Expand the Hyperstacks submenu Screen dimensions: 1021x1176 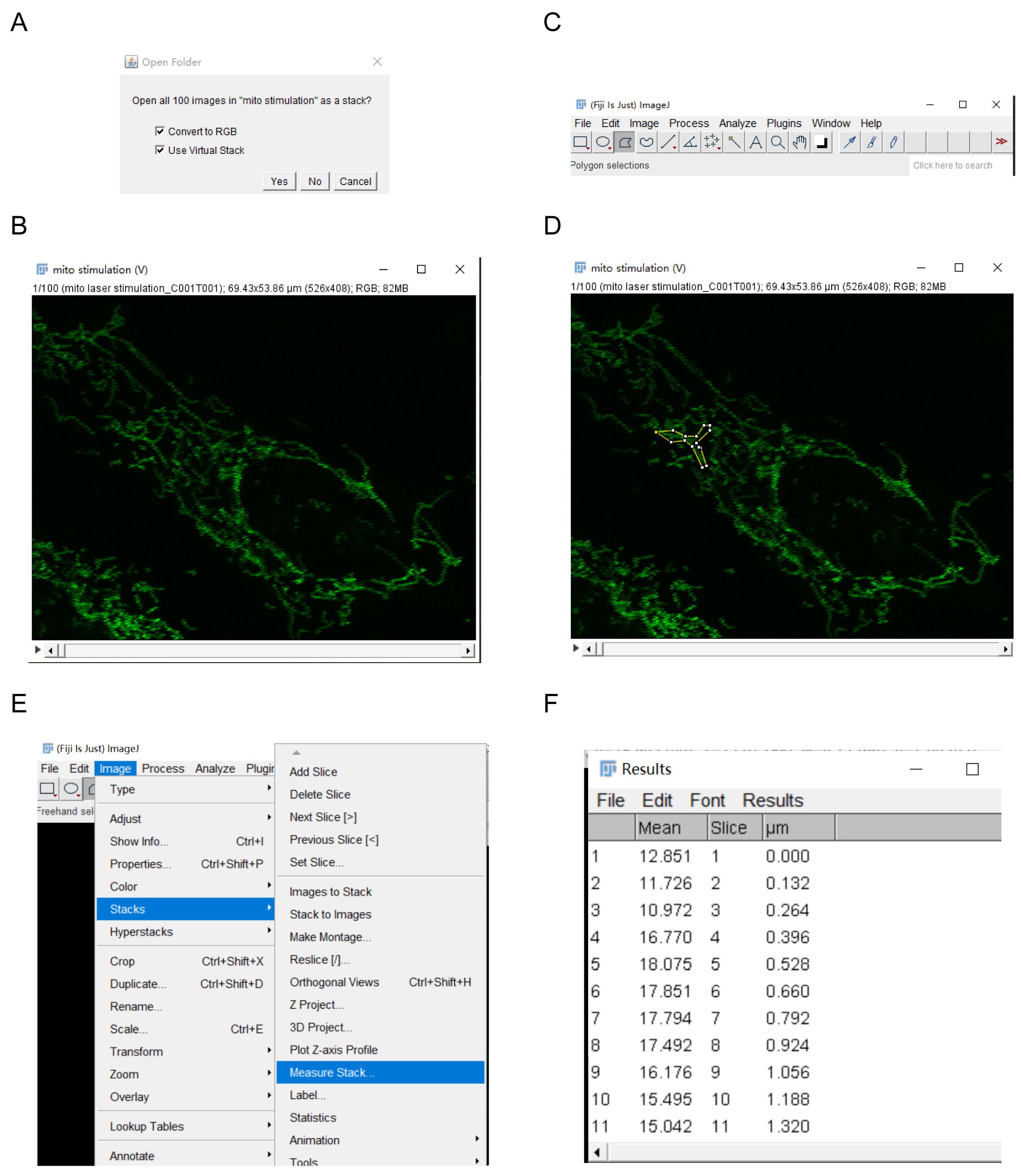click(x=185, y=931)
